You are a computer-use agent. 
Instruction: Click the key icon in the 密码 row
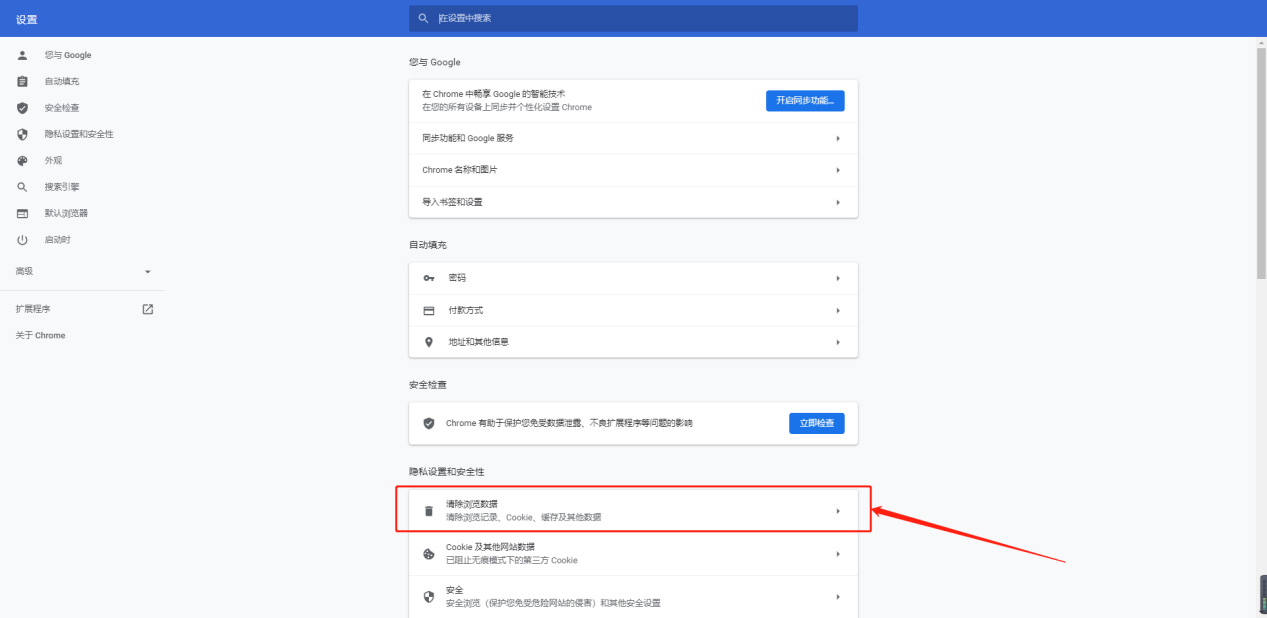click(429, 278)
